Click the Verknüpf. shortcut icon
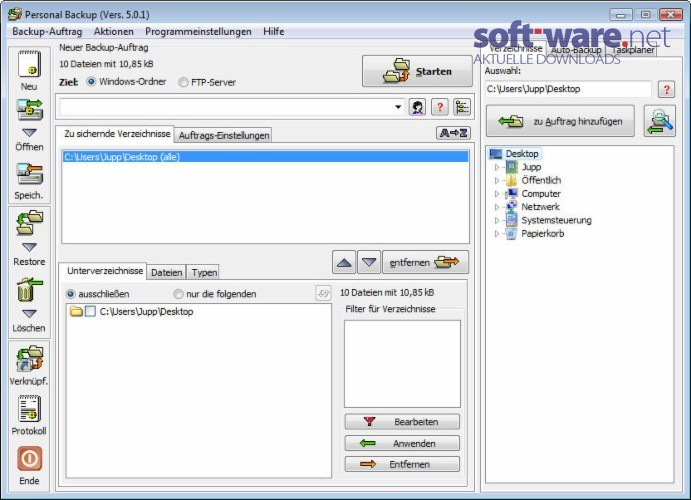691x500 pixels. point(30,359)
